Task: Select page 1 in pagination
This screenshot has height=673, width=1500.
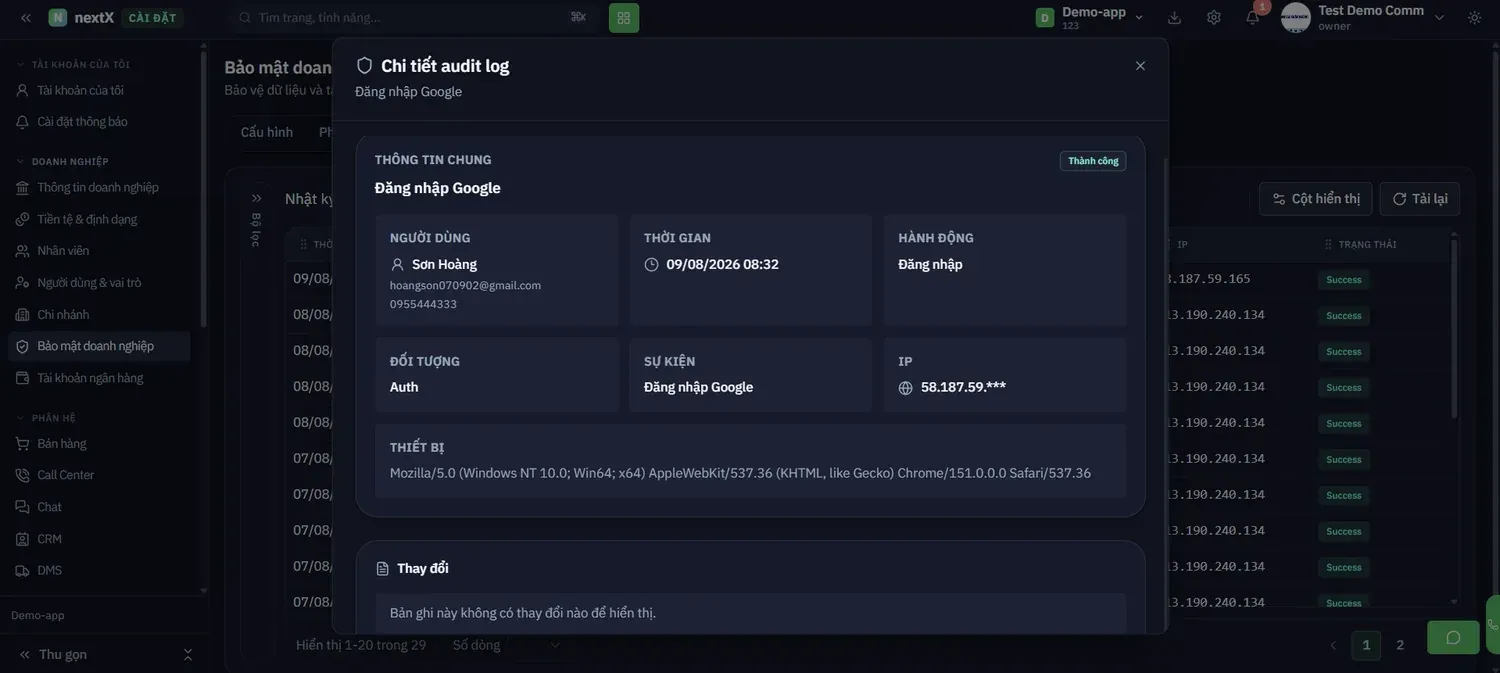Action: coord(1366,645)
